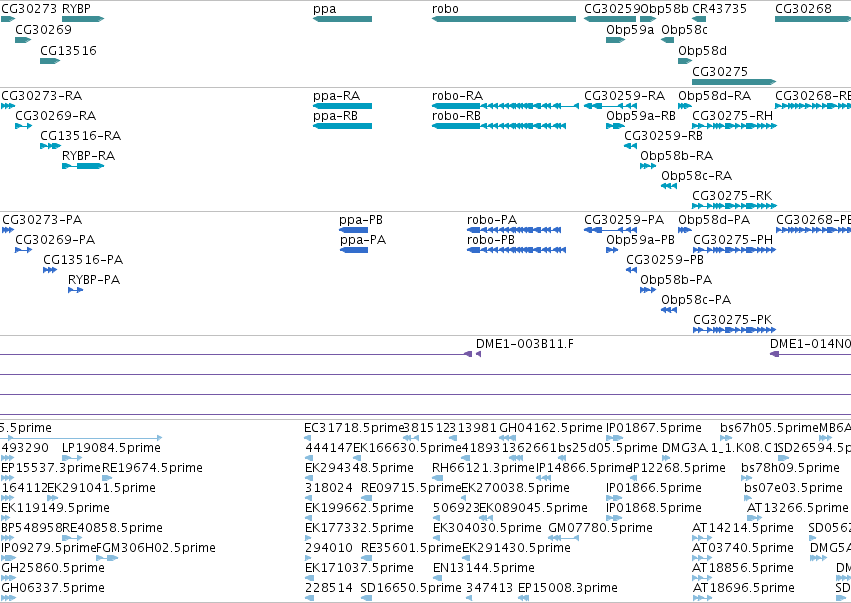Select transcript robo-RB

point(499,126)
